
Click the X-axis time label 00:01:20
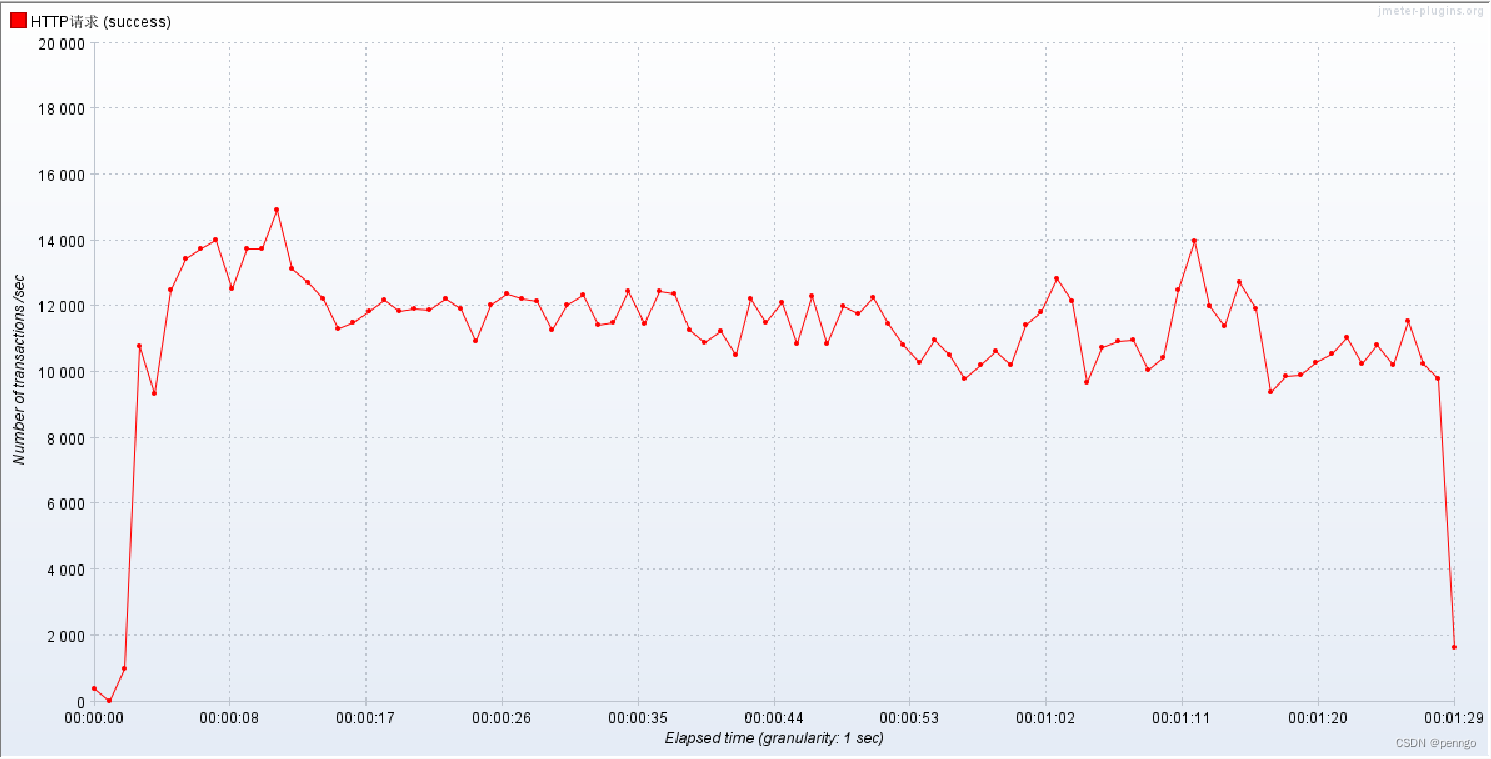tap(1318, 717)
